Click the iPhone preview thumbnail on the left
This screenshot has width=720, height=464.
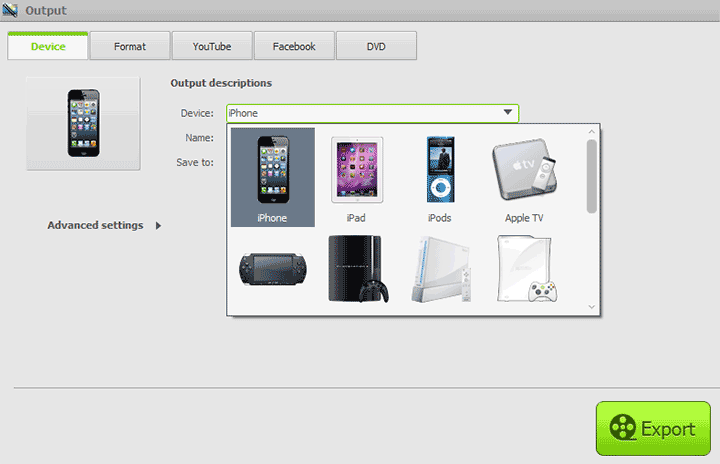tap(83, 124)
